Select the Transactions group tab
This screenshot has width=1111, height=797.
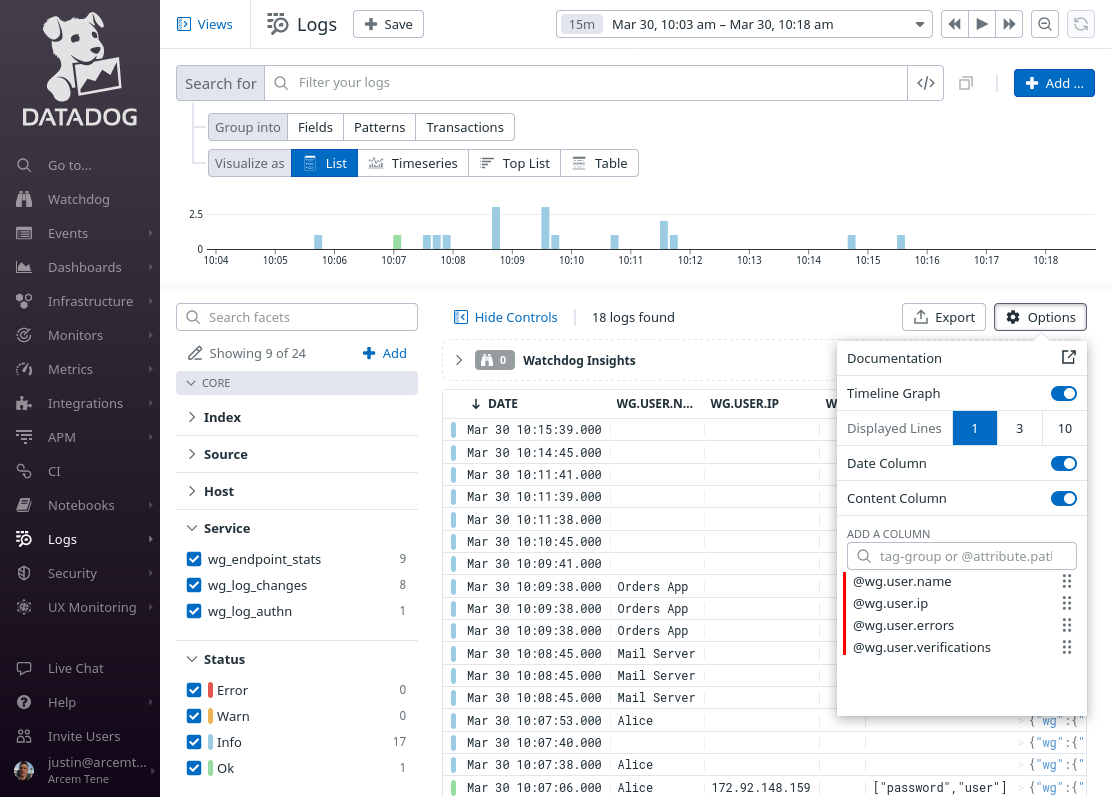pyautogui.click(x=465, y=128)
